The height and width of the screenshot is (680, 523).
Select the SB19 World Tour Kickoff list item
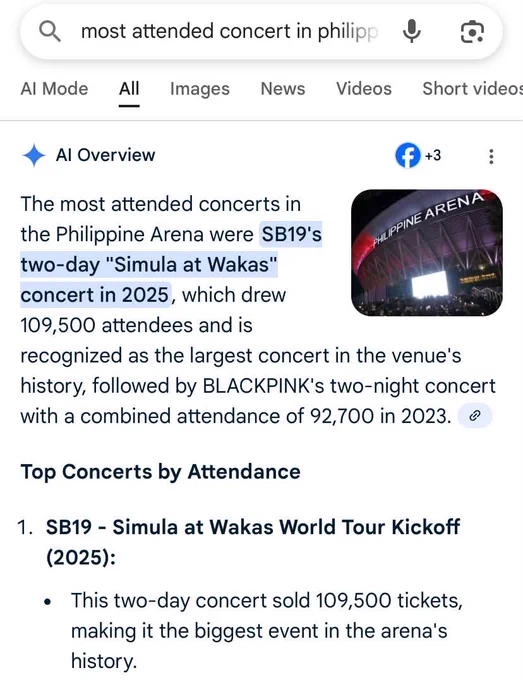point(253,542)
